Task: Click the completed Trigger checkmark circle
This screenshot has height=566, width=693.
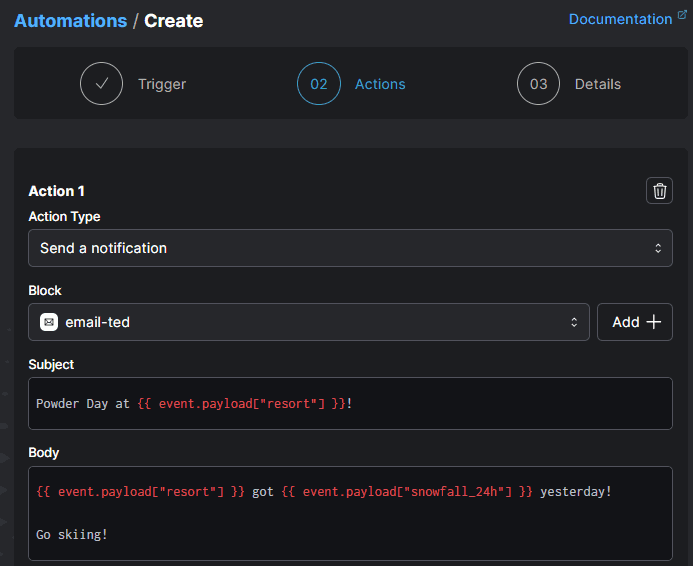Action: pos(101,84)
